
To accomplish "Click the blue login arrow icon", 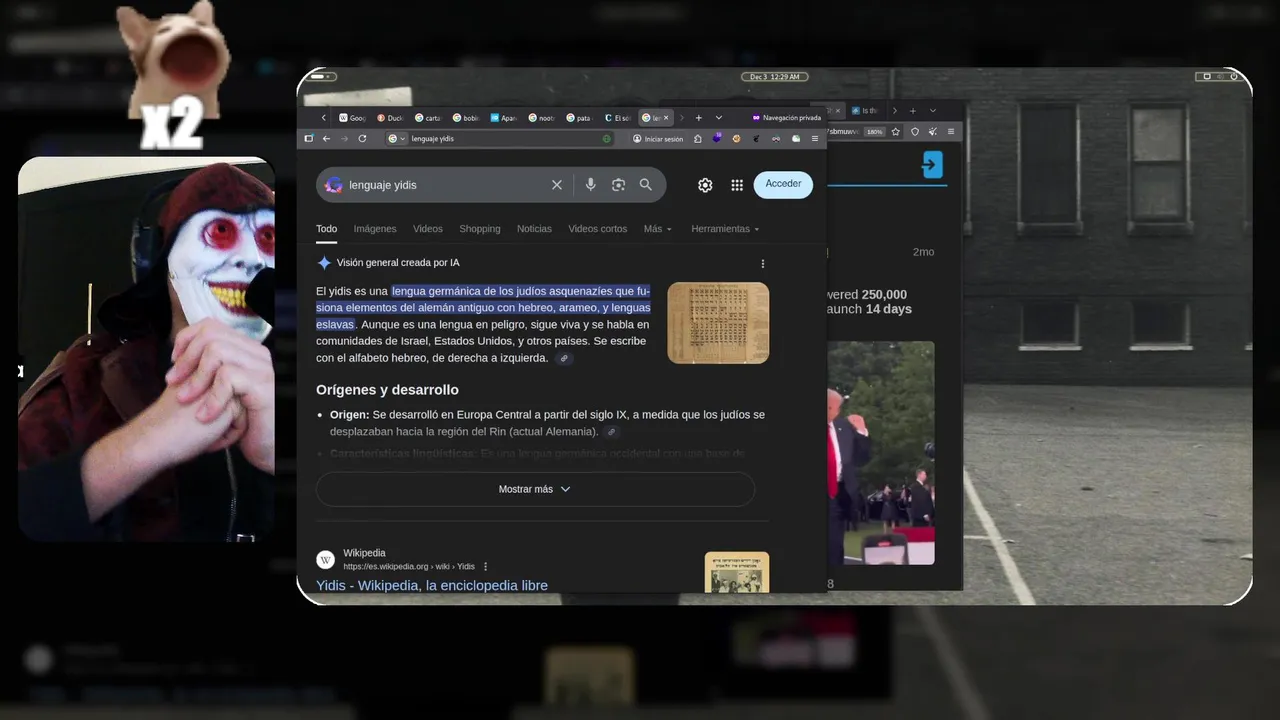I will [x=932, y=165].
